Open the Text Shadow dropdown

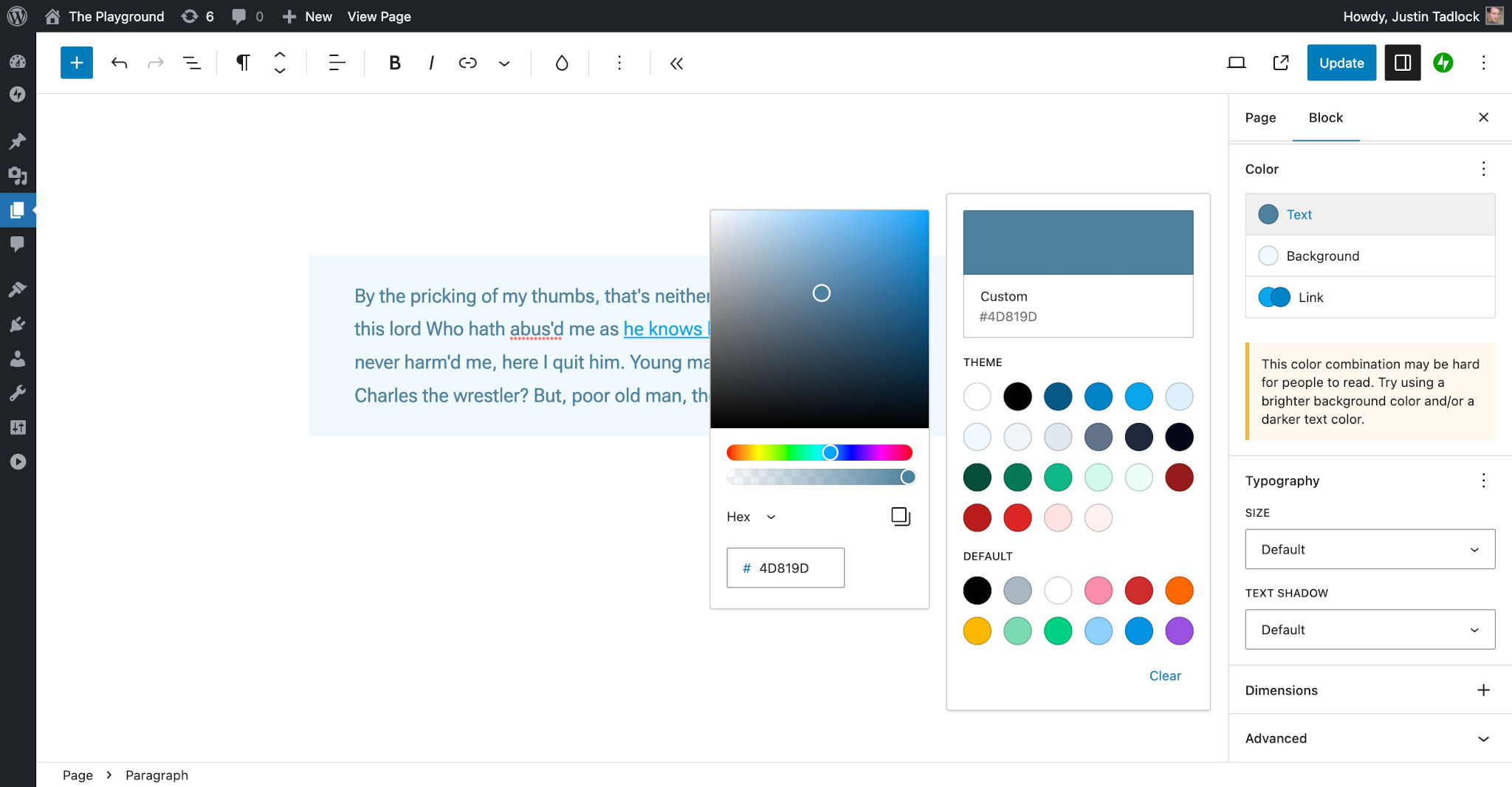point(1368,629)
